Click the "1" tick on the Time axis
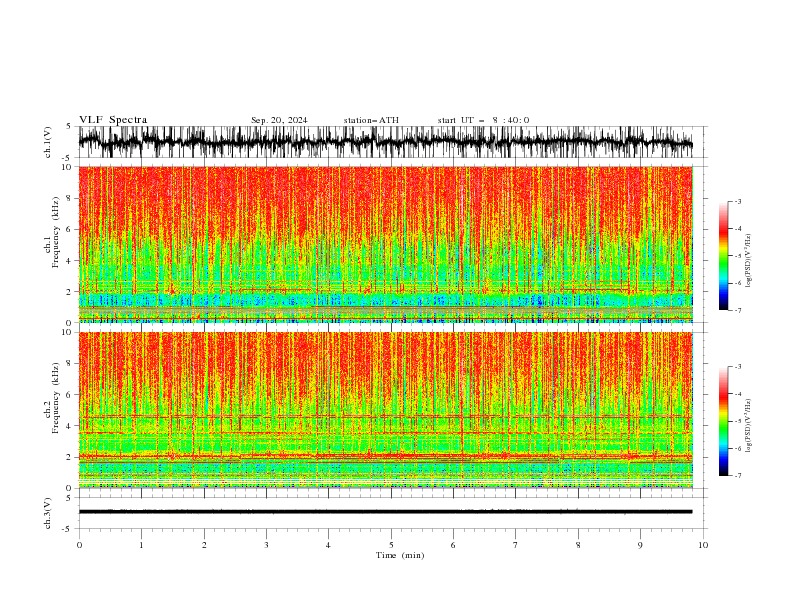The image size is (792, 612). point(141,545)
